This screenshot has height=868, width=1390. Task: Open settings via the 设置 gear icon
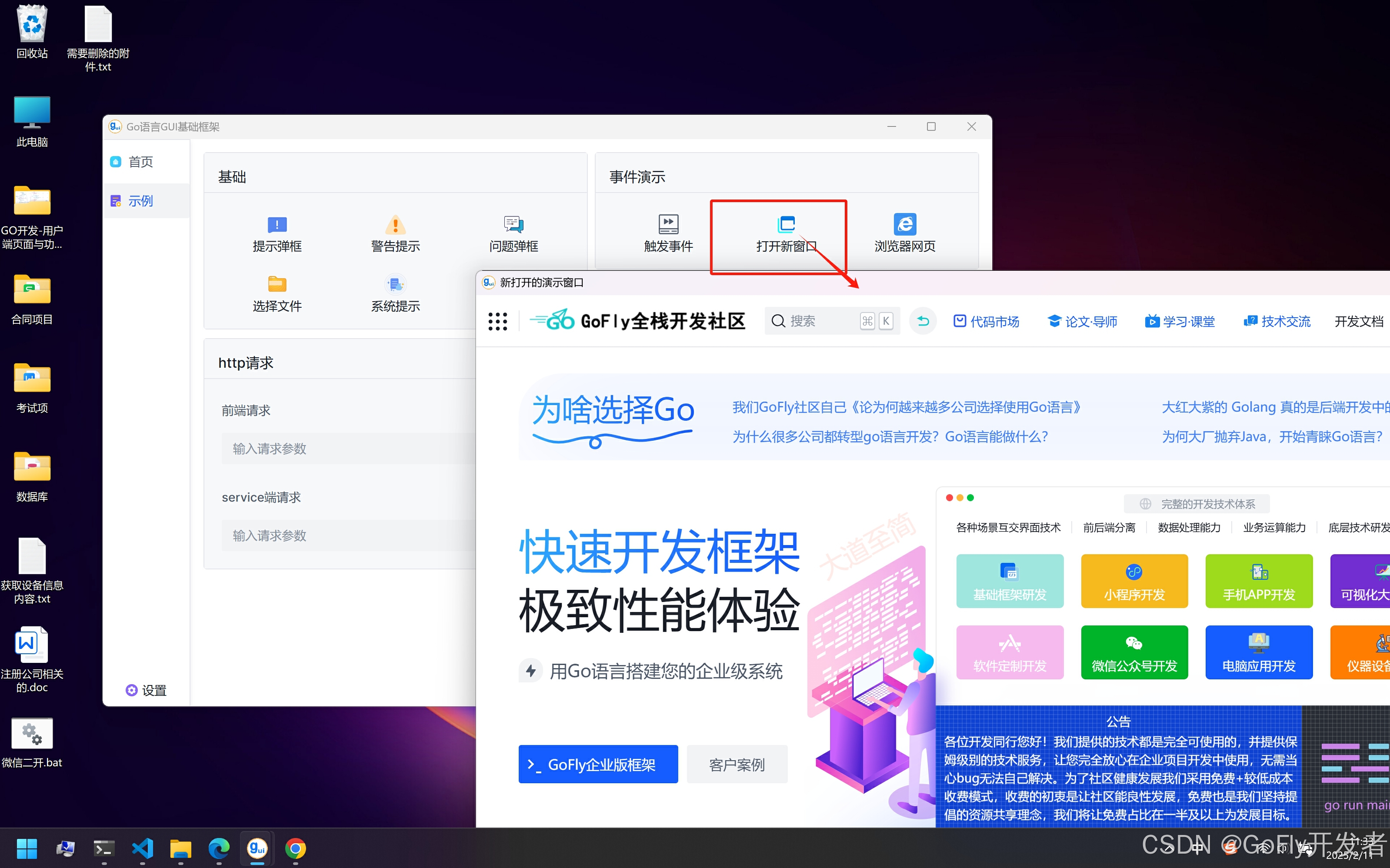pos(145,691)
